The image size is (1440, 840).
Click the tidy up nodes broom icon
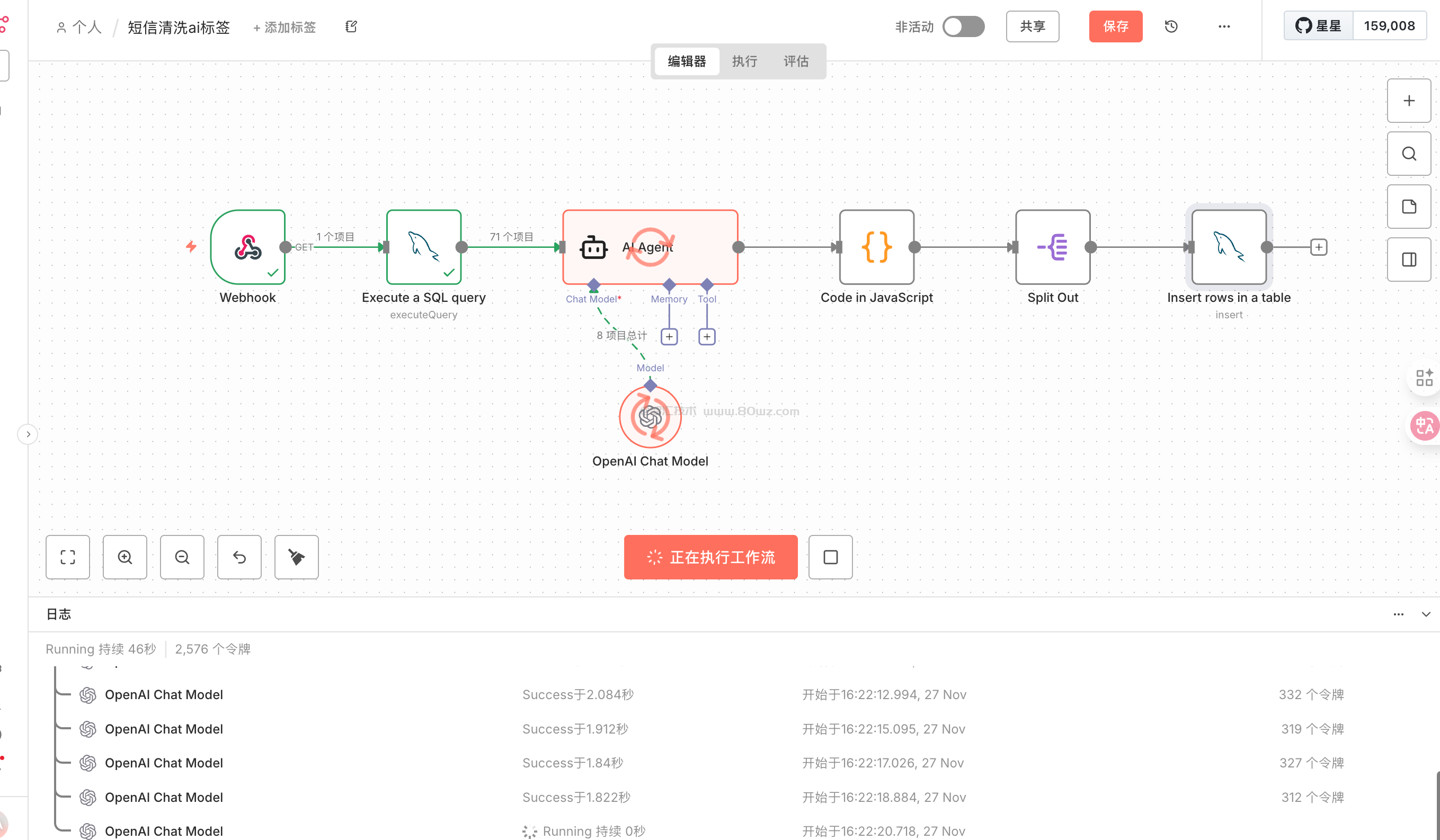pyautogui.click(x=296, y=557)
